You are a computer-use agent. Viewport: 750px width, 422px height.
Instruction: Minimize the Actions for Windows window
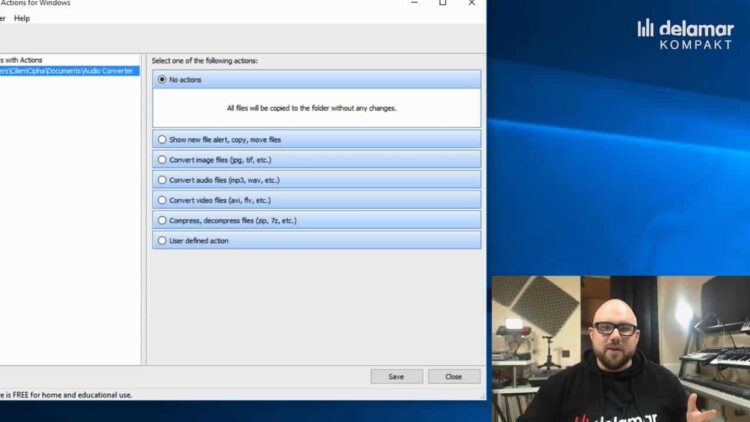pyautogui.click(x=414, y=3)
